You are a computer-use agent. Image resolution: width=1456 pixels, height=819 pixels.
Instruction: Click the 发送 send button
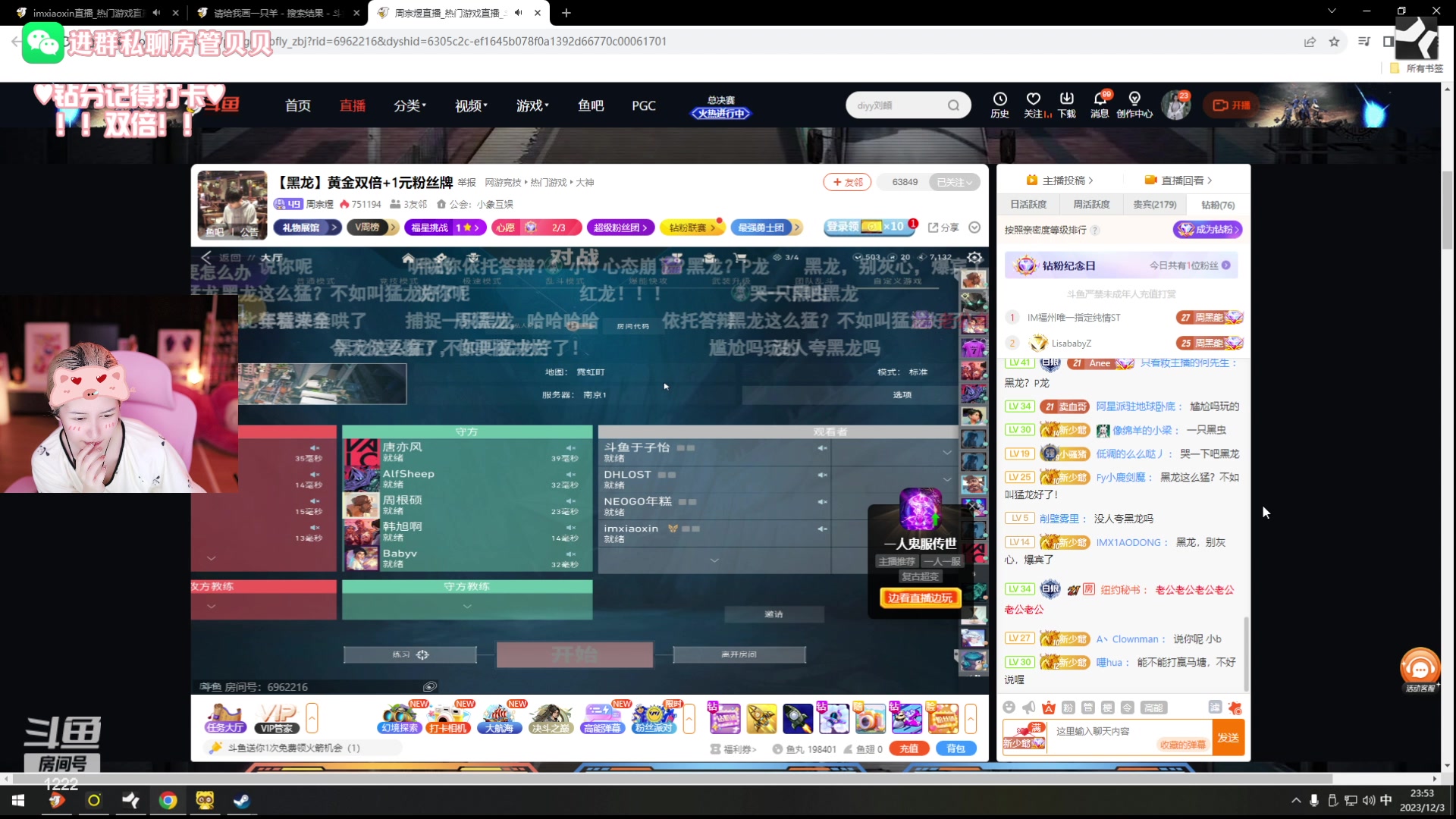1228,738
